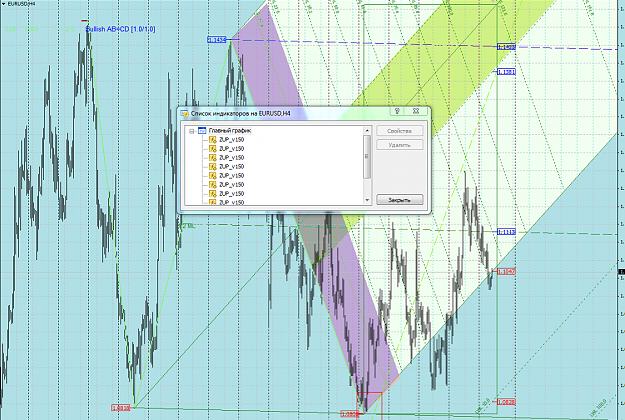The height and width of the screenshot is (420, 625).
Task: Click the EURUSD,H4 chart title label
Action: coord(21,4)
